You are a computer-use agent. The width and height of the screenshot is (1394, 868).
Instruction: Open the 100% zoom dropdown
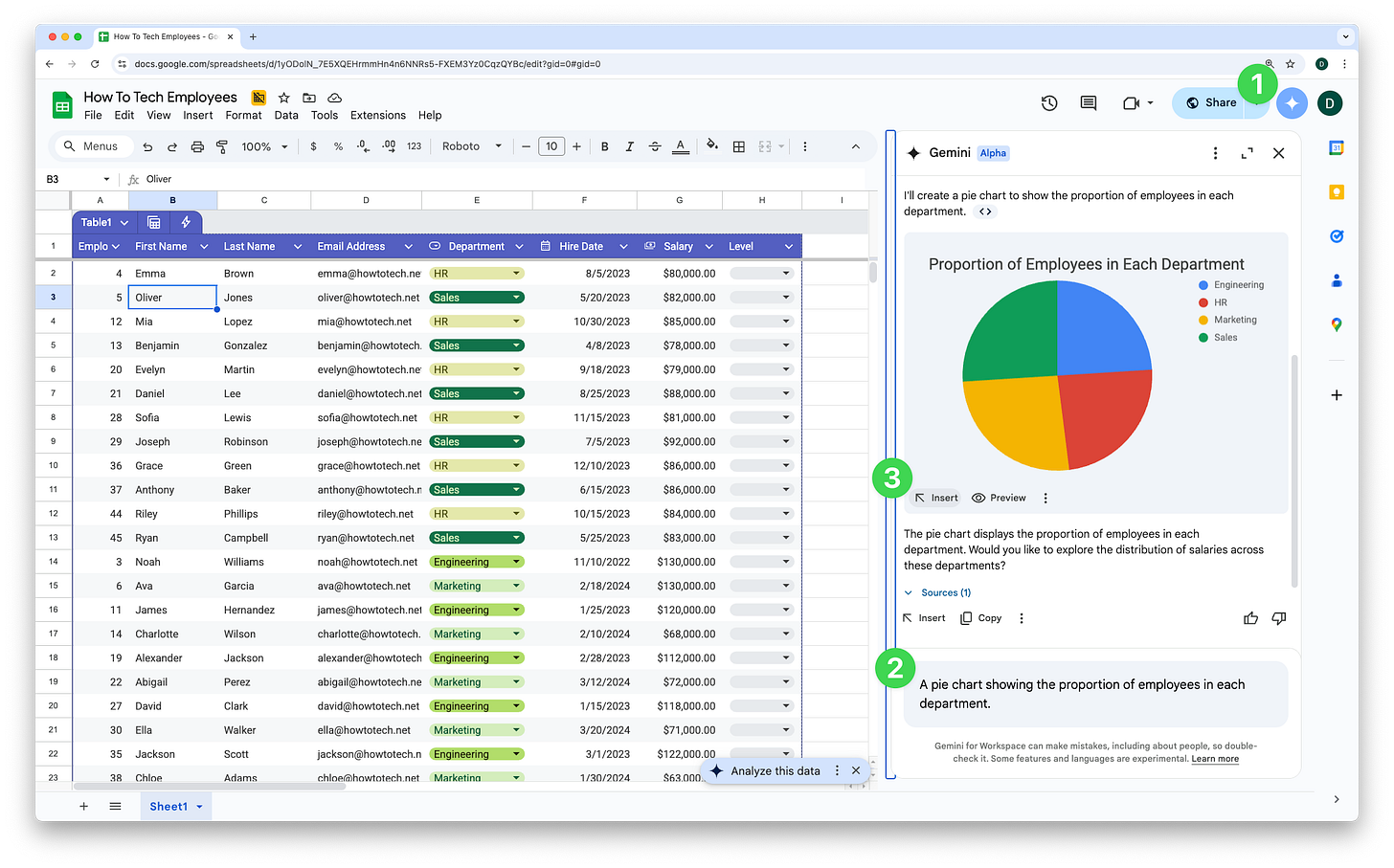pos(264,146)
